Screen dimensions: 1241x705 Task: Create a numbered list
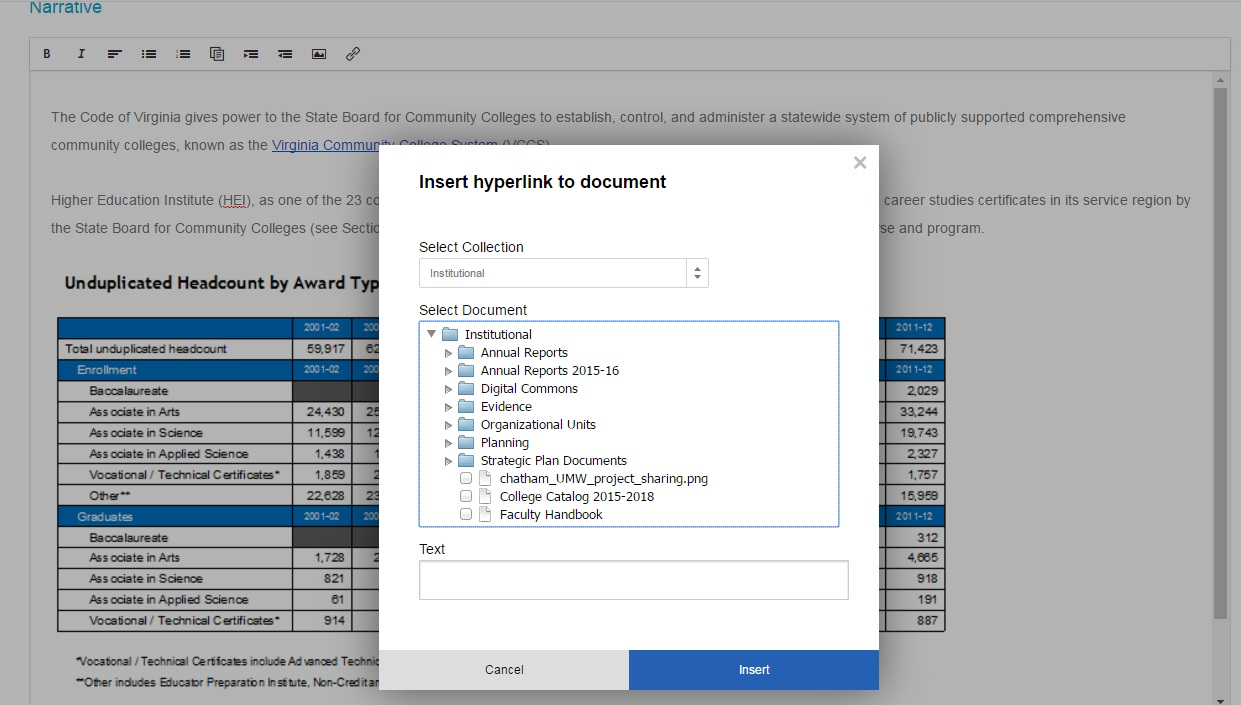coord(182,53)
